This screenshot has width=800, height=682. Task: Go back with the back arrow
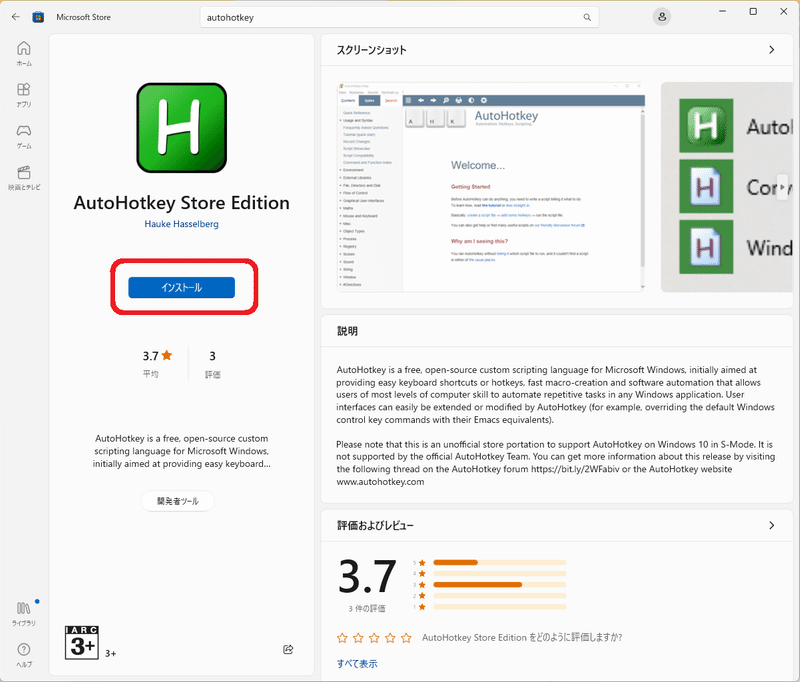point(16,17)
